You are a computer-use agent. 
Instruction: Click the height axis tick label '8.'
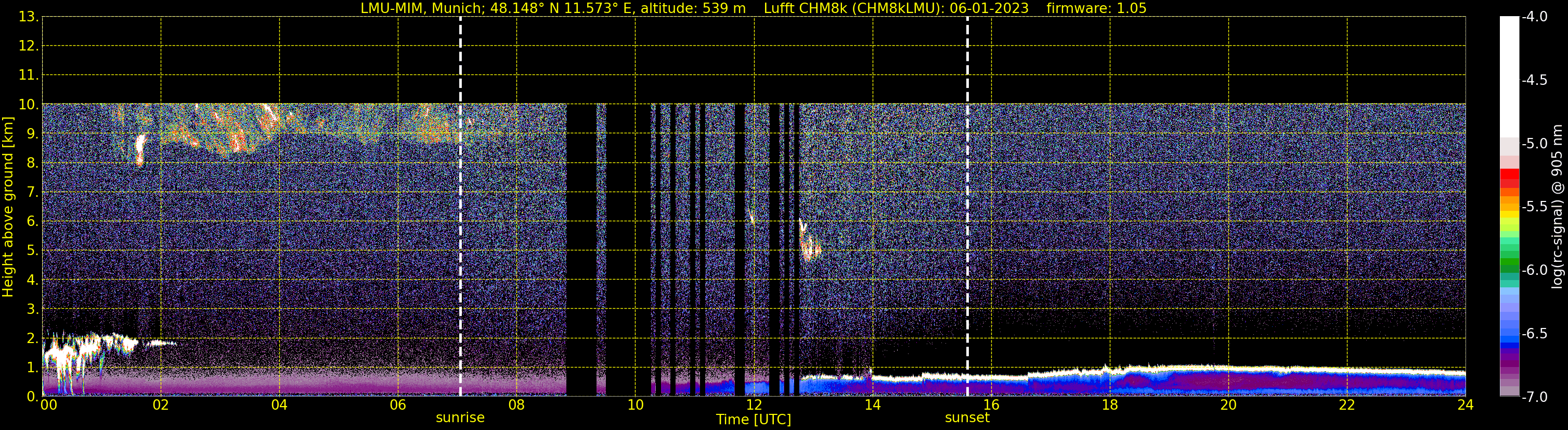[x=32, y=163]
